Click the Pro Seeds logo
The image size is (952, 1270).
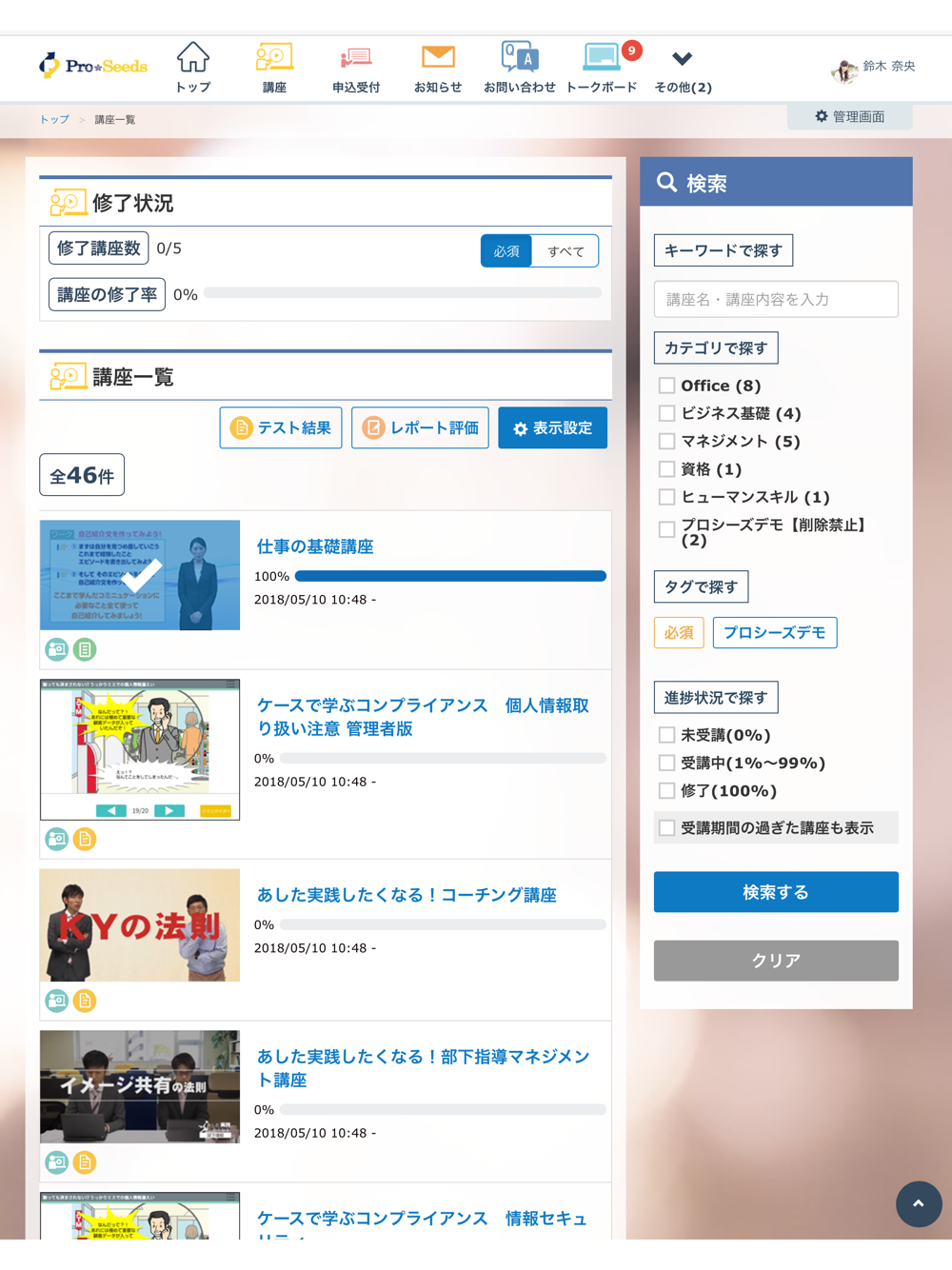(x=93, y=66)
